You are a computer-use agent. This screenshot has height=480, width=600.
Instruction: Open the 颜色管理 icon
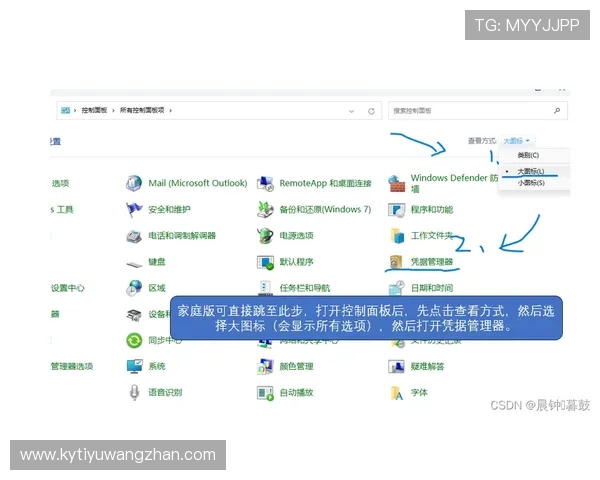265,366
